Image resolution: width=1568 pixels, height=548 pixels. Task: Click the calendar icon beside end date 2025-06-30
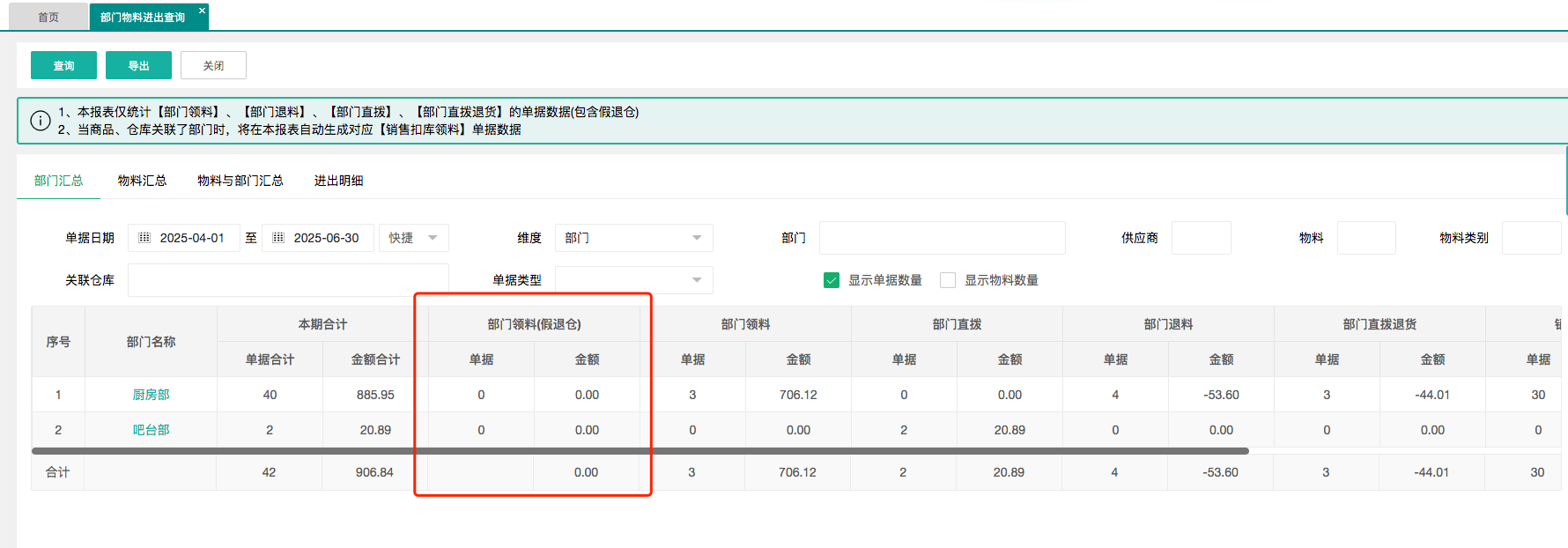278,238
